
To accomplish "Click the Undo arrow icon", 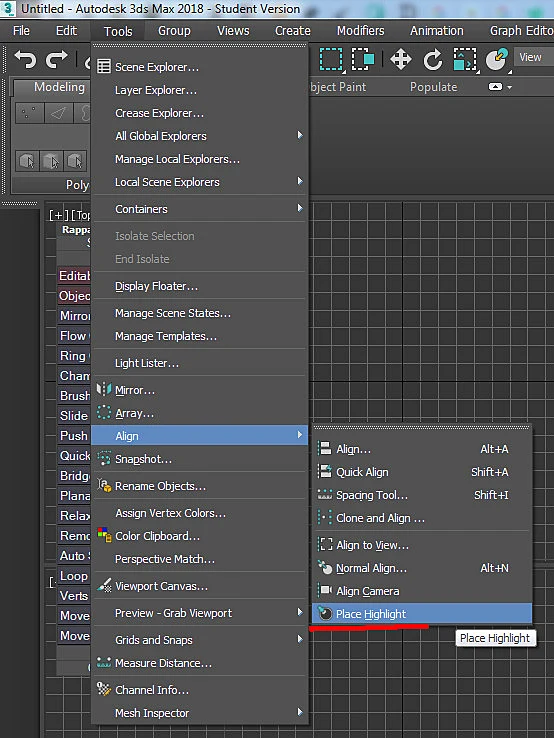I will point(25,59).
